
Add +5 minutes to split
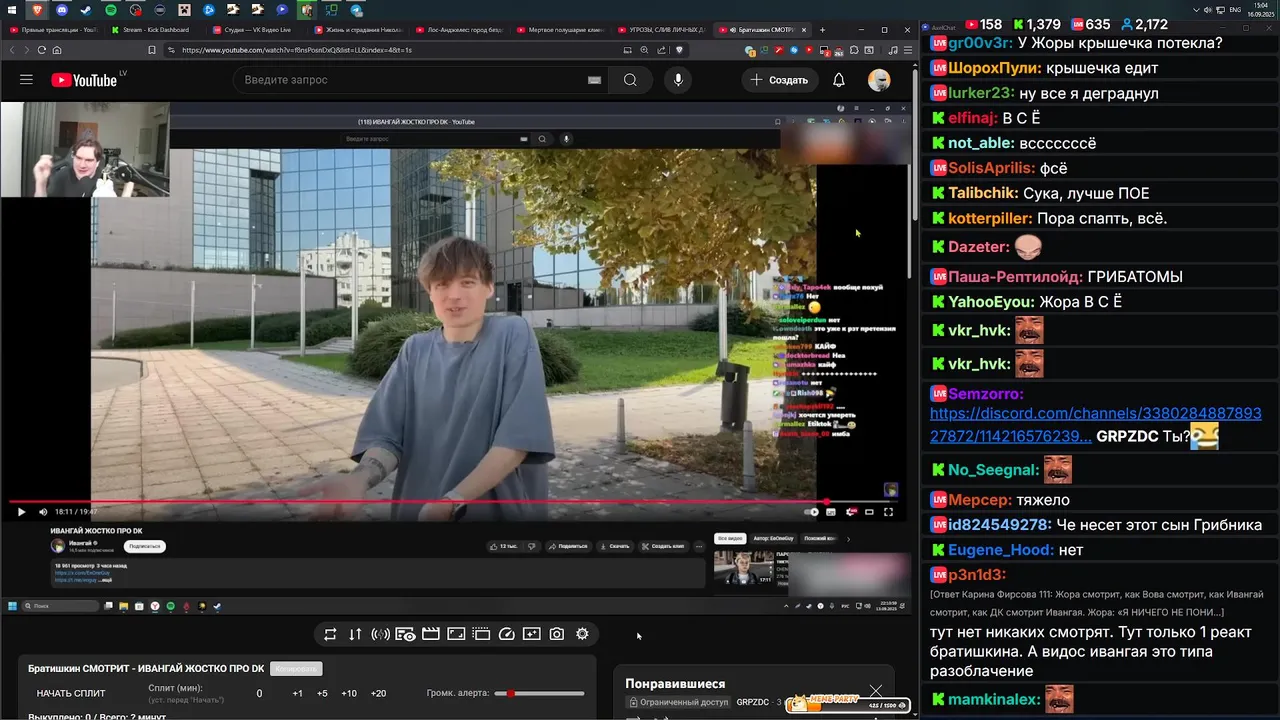click(x=322, y=693)
